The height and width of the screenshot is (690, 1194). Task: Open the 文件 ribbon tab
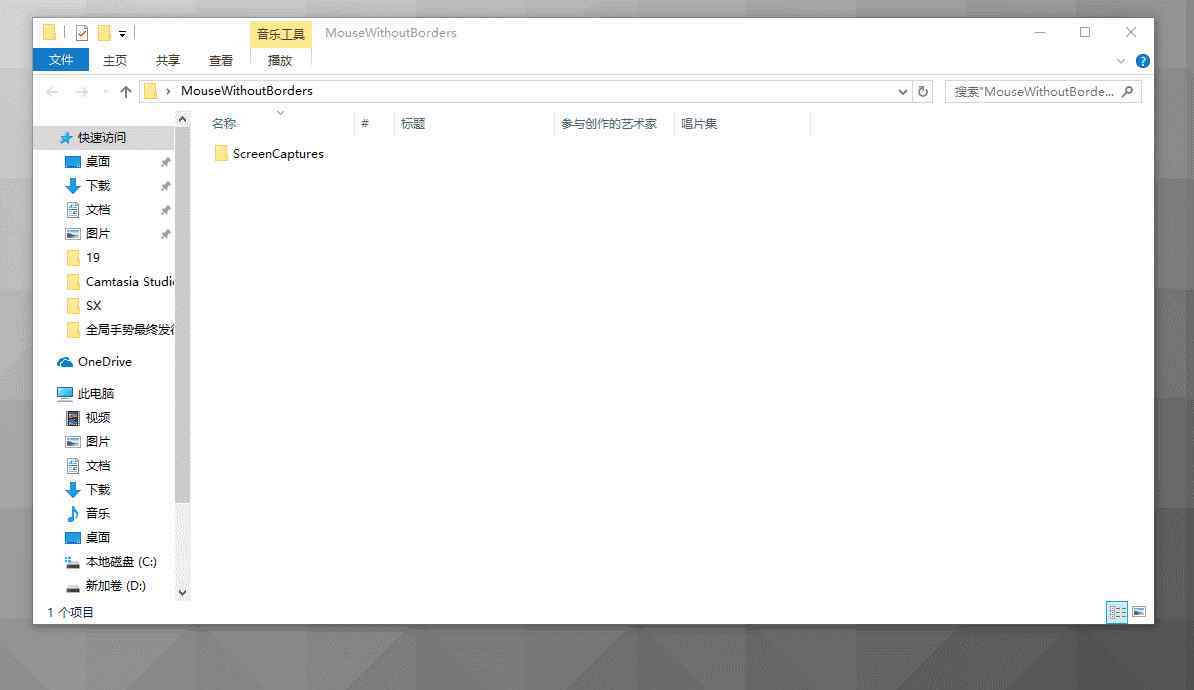61,60
